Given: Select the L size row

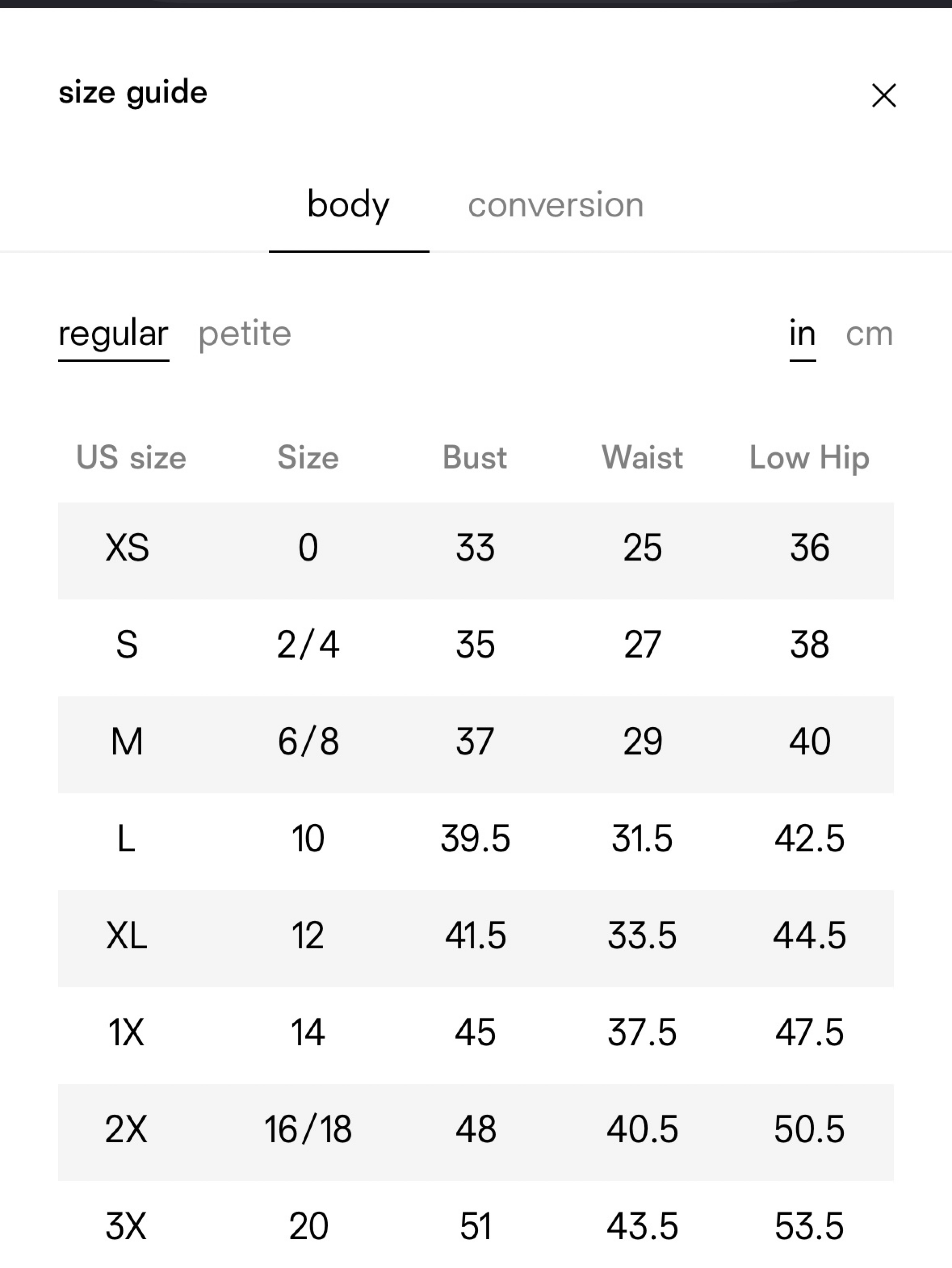Looking at the screenshot, I should point(476,841).
